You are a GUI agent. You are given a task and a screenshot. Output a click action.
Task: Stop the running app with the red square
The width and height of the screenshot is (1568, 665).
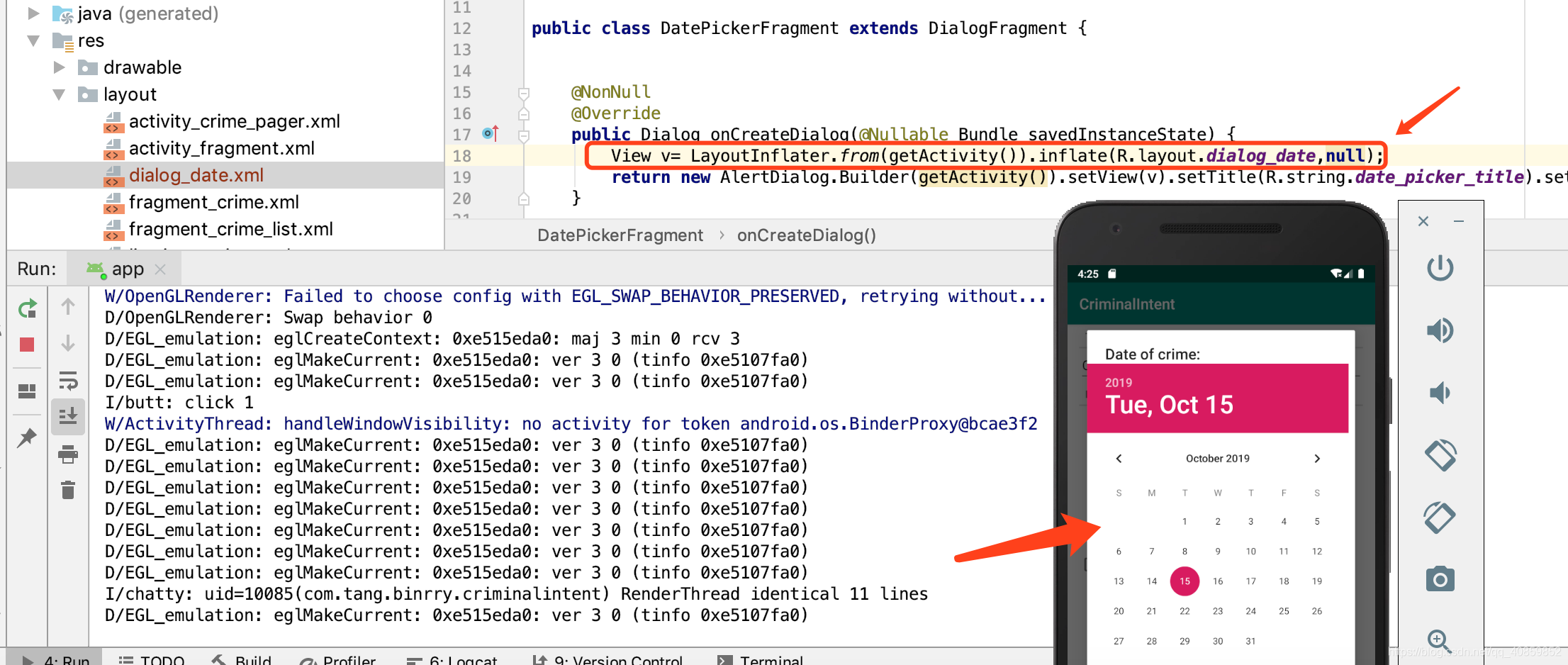pyautogui.click(x=27, y=345)
